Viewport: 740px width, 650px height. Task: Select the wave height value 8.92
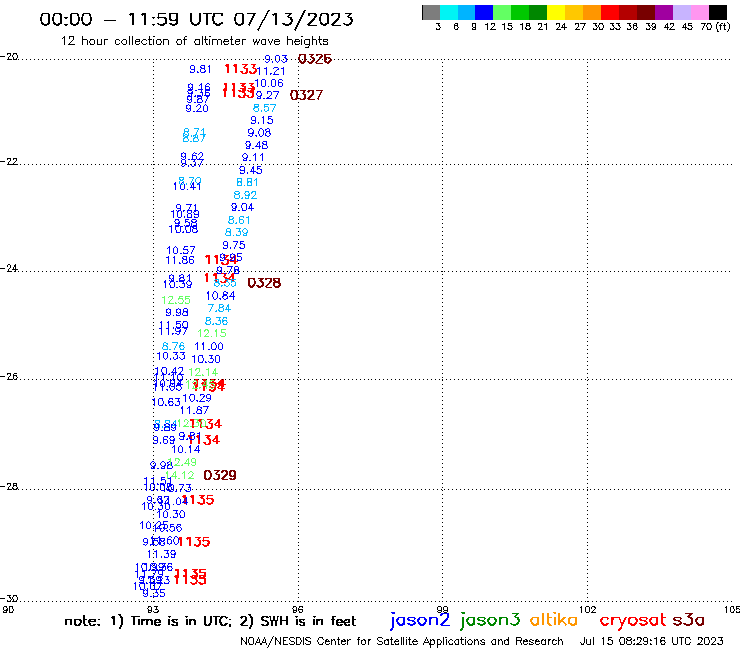click(x=245, y=195)
